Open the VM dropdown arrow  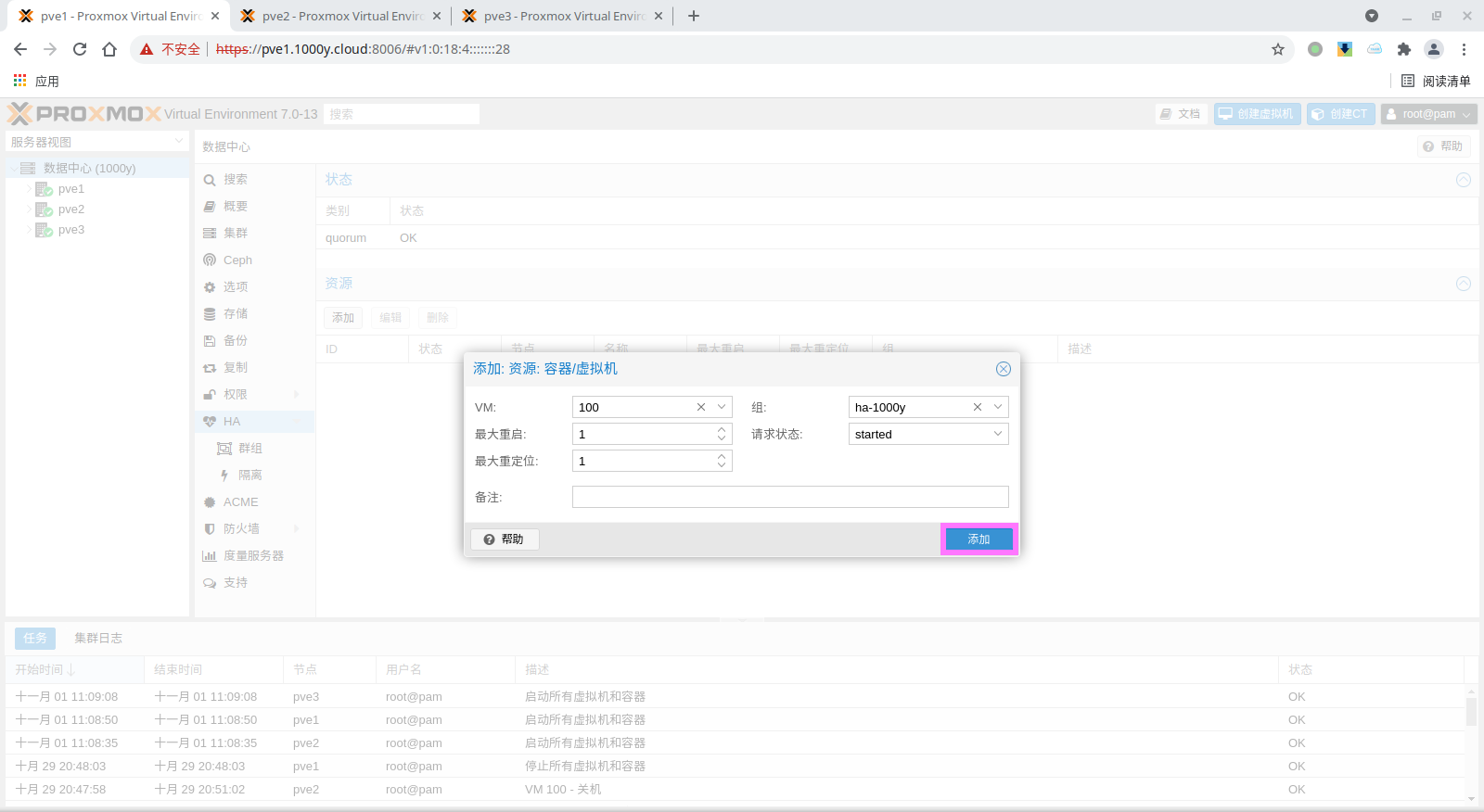pos(722,407)
